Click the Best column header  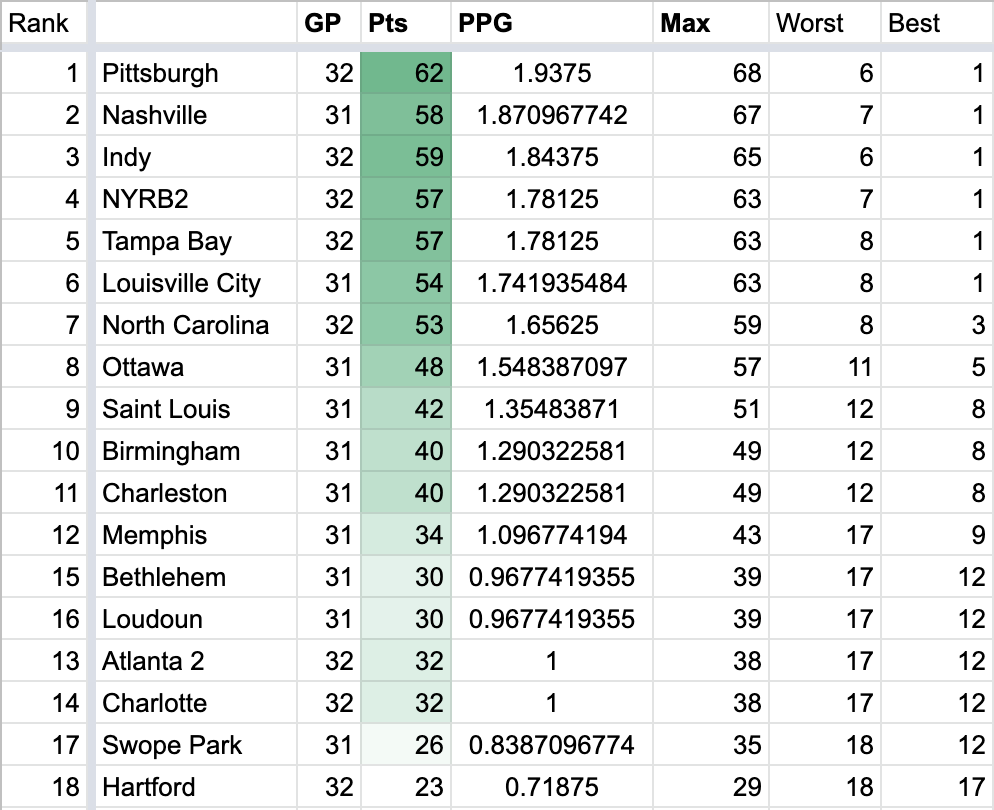tap(915, 22)
